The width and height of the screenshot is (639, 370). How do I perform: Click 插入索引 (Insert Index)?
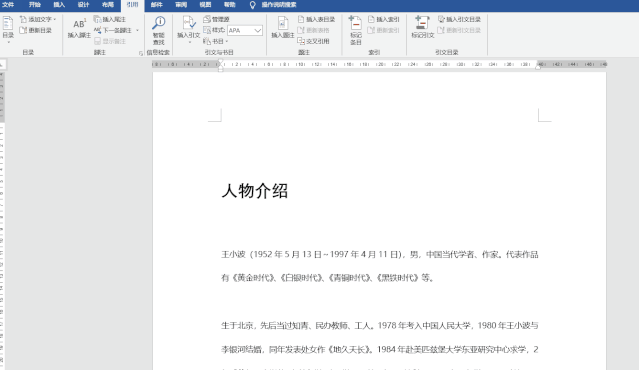pyautogui.click(x=384, y=19)
